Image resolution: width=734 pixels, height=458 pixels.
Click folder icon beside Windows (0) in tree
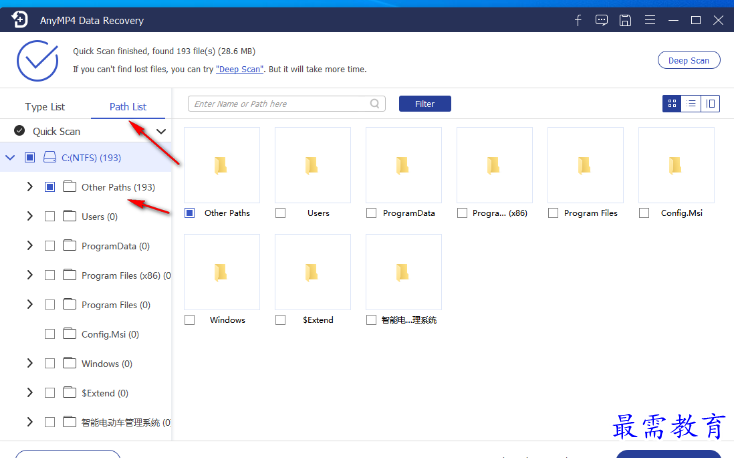69,363
